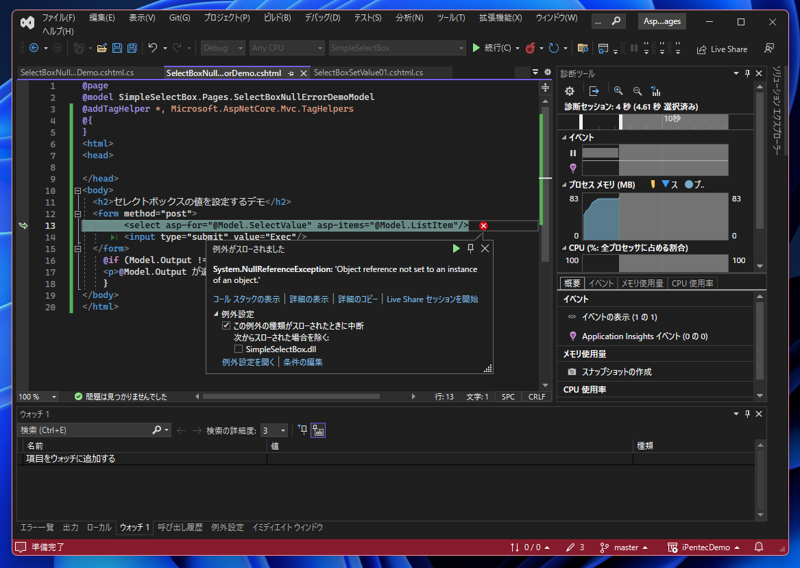
Task: Toggle break when this exception type is thrown
Action: coord(226,326)
